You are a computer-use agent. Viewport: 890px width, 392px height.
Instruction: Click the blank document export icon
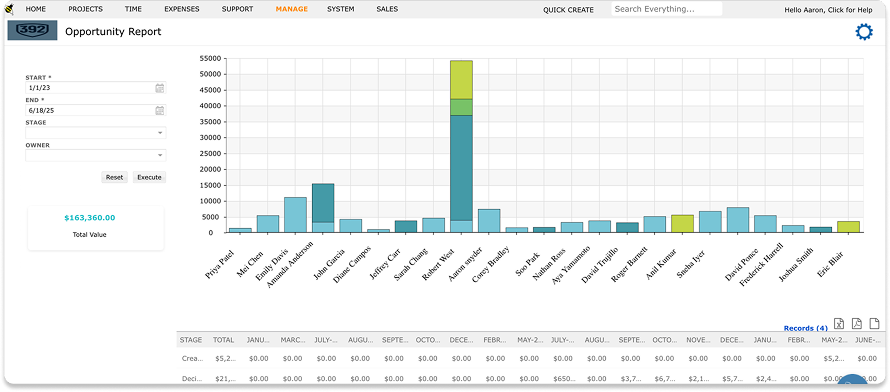click(874, 323)
